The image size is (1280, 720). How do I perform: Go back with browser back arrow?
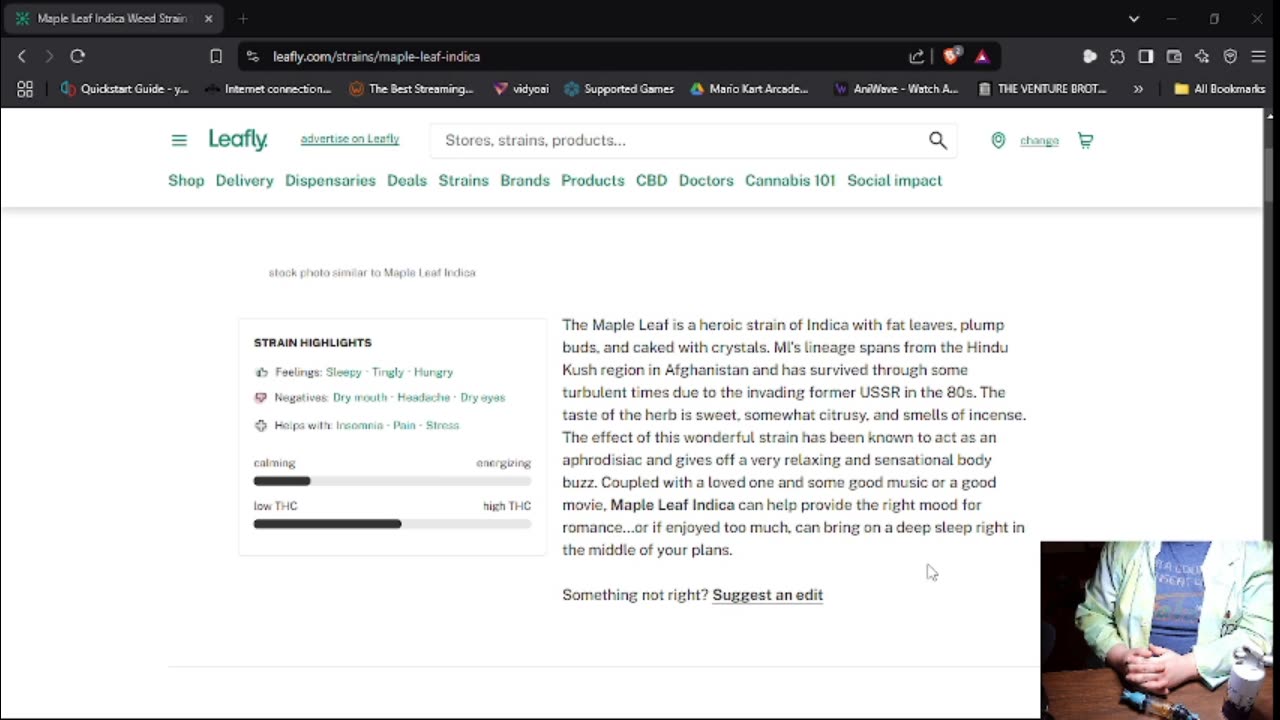pos(22,56)
